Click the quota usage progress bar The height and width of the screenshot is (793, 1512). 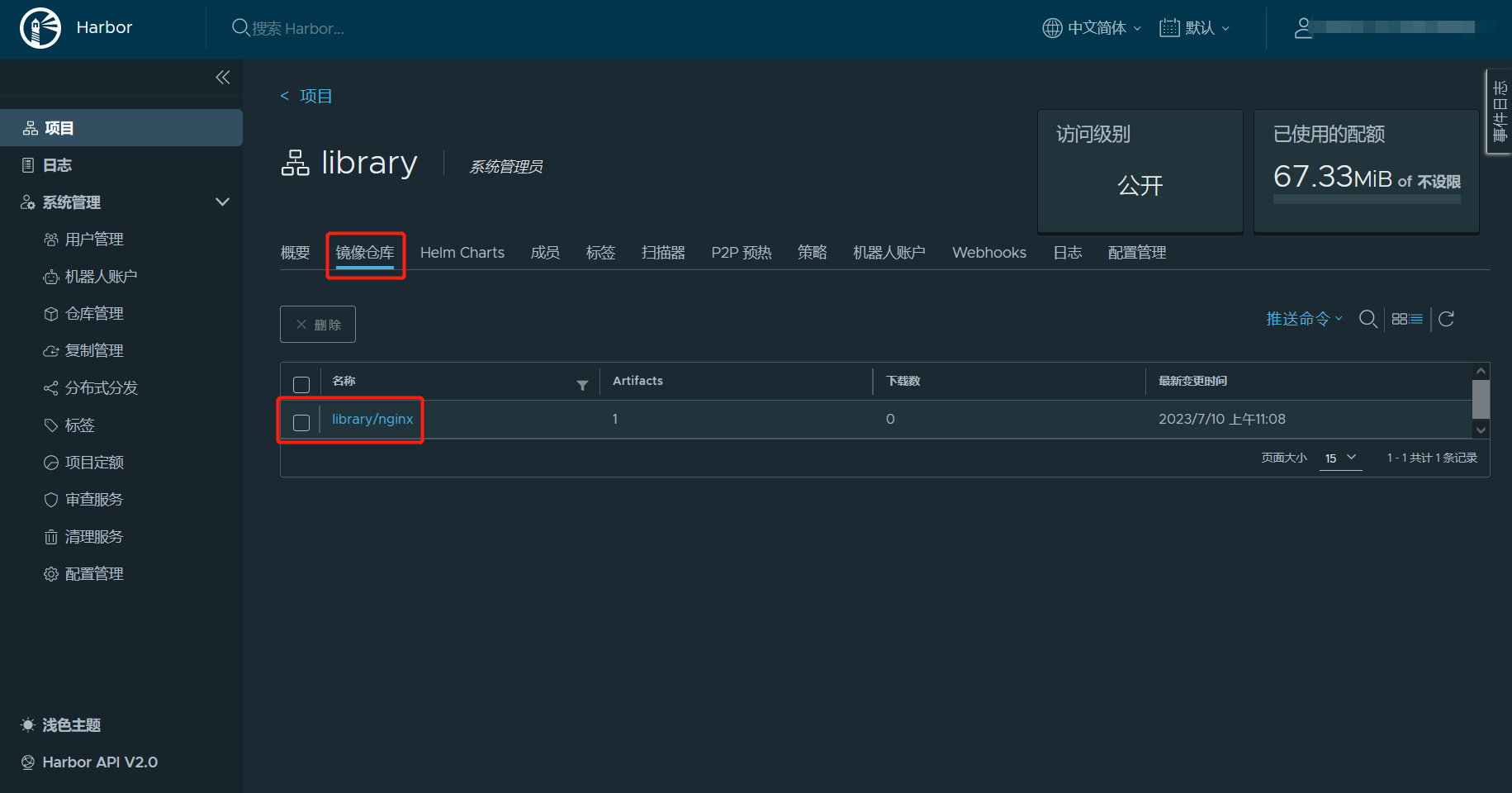click(1367, 200)
